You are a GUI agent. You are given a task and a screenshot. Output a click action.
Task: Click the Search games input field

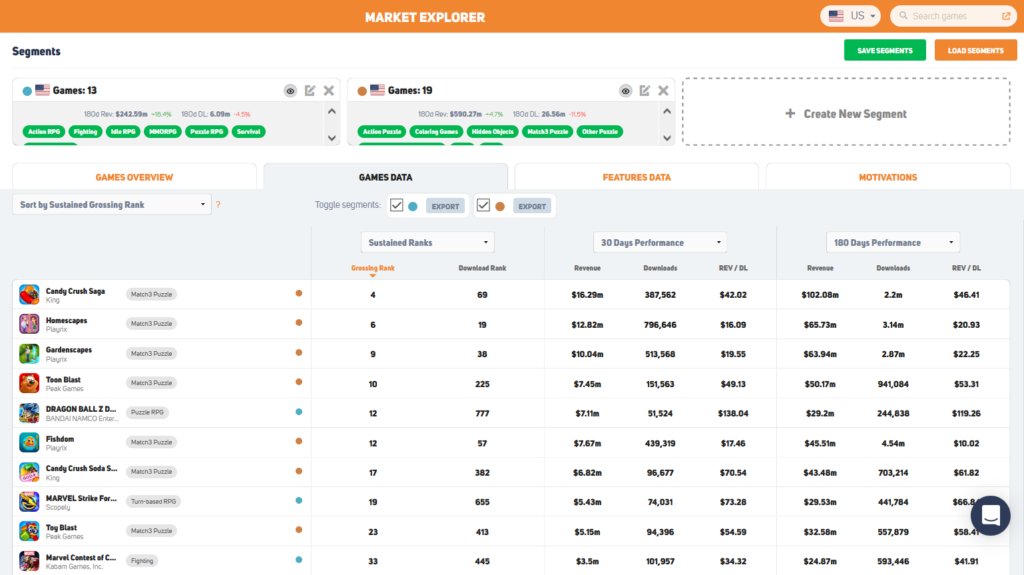point(952,16)
